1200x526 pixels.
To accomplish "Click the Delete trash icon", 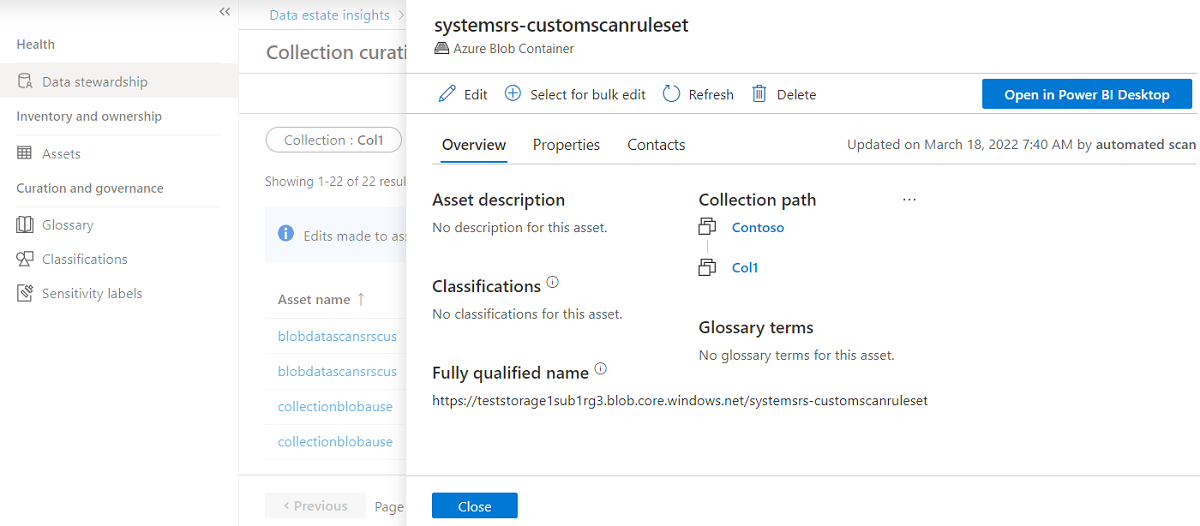I will [x=759, y=94].
